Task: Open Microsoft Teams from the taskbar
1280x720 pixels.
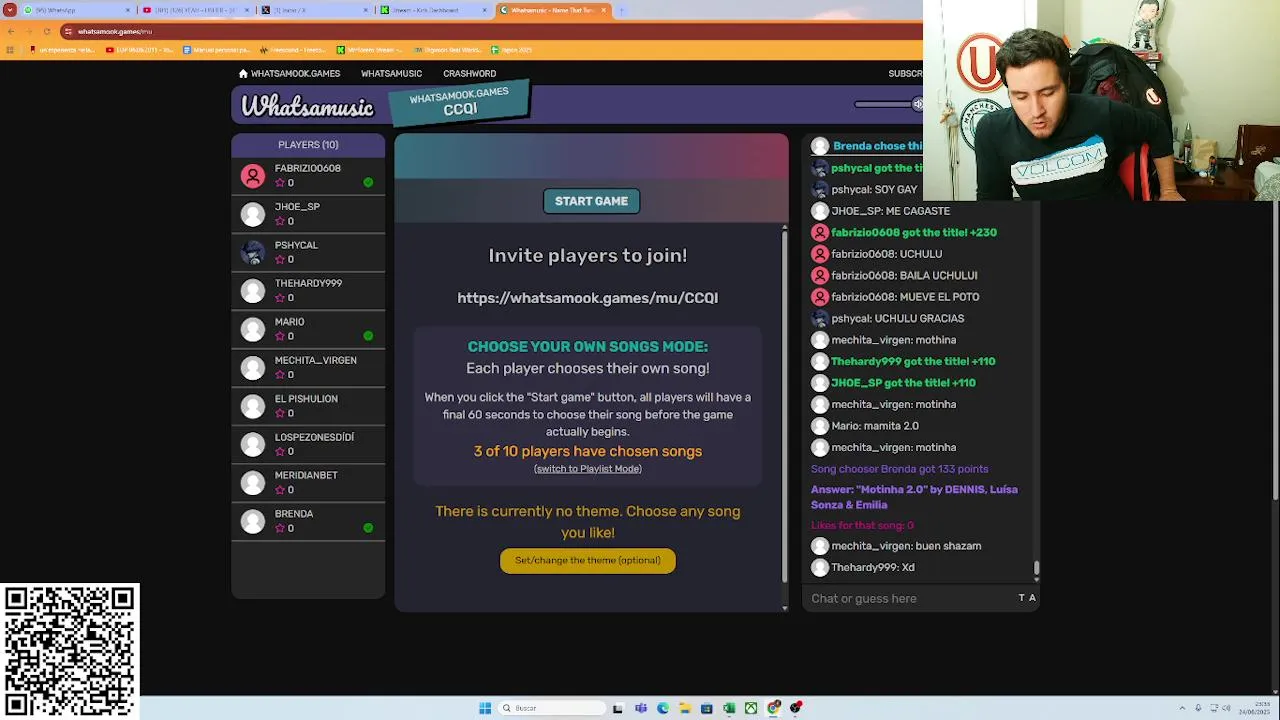Action: (641, 708)
